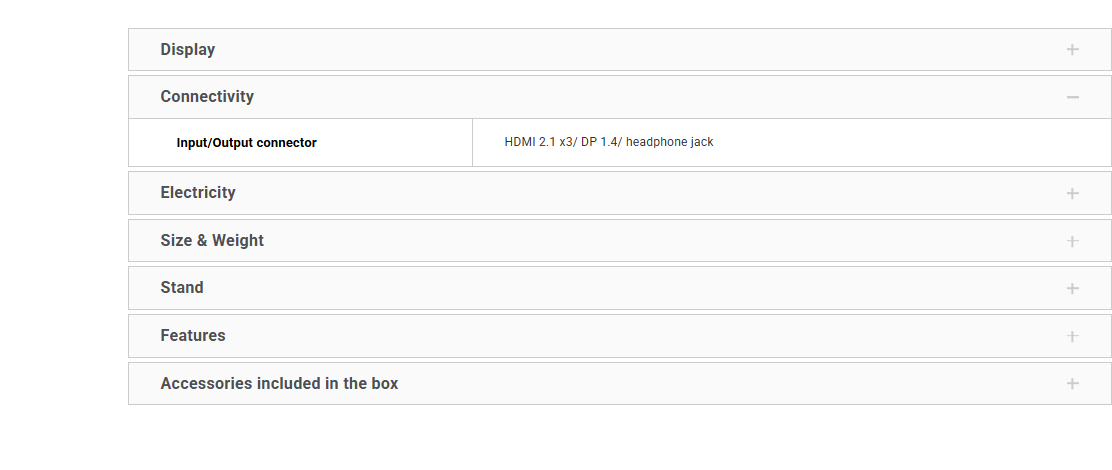Collapse Connectivity section with the minus icon
1112x470 pixels.
pyautogui.click(x=1072, y=97)
